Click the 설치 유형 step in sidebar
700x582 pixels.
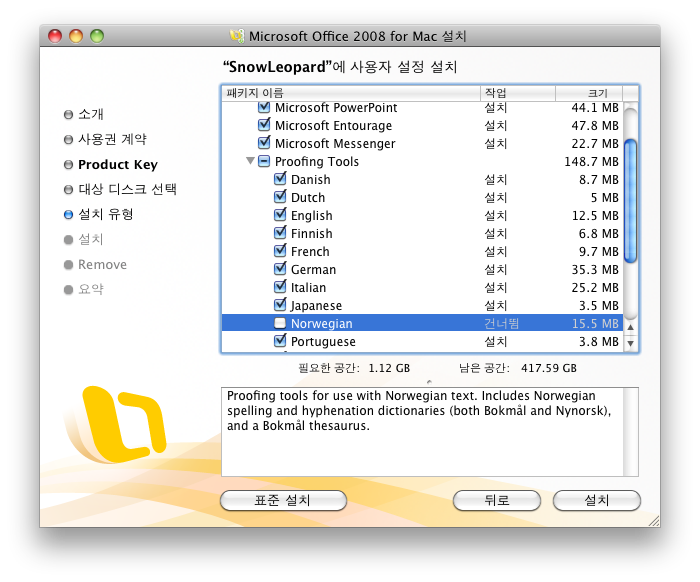tap(106, 214)
